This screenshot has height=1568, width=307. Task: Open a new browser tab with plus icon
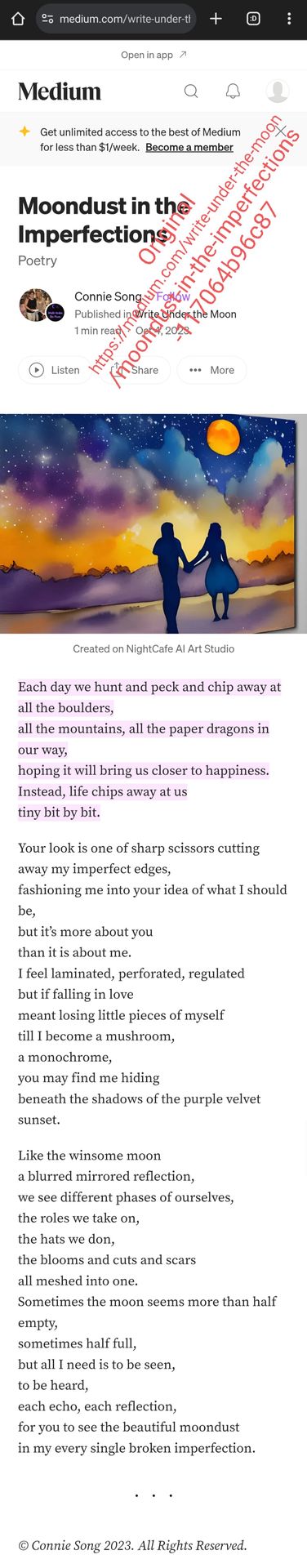[x=216, y=19]
